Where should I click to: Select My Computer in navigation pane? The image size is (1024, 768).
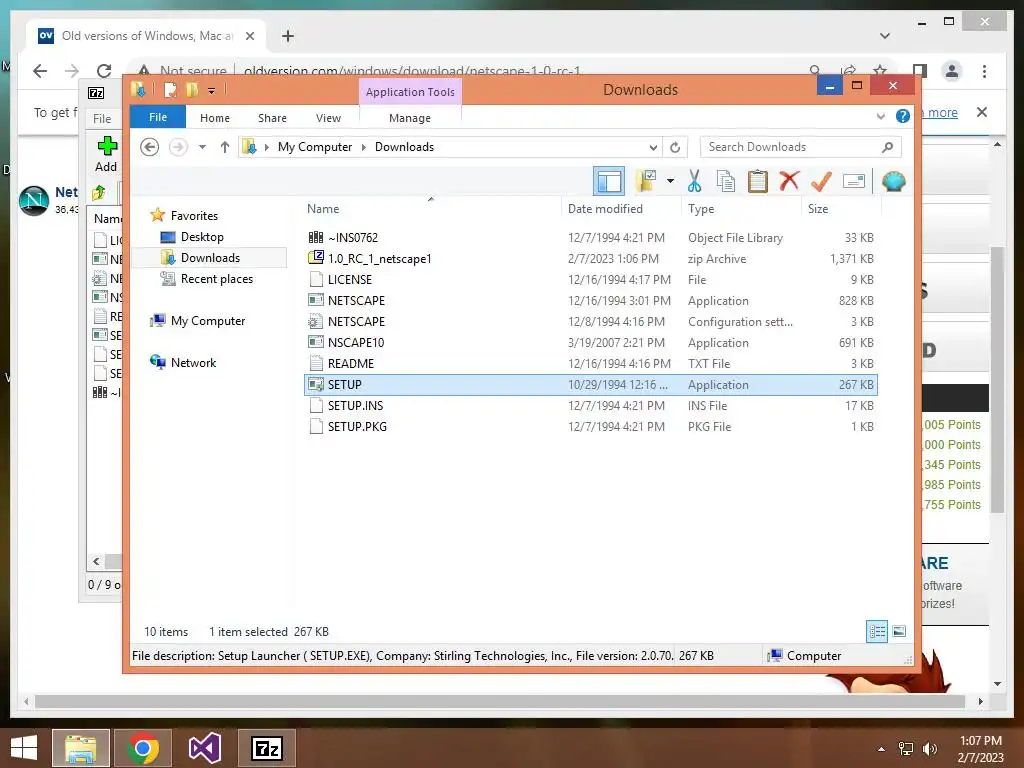click(208, 321)
